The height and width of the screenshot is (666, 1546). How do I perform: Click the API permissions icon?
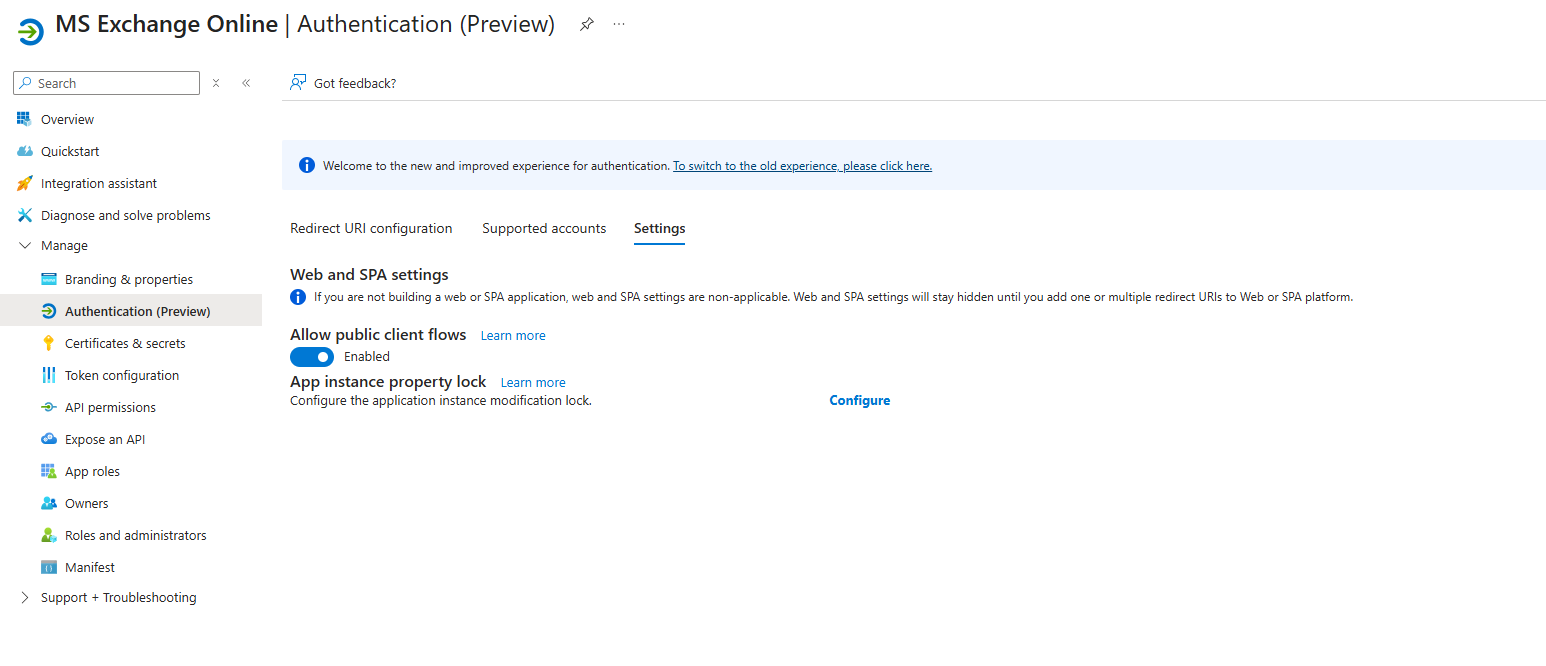tap(49, 407)
